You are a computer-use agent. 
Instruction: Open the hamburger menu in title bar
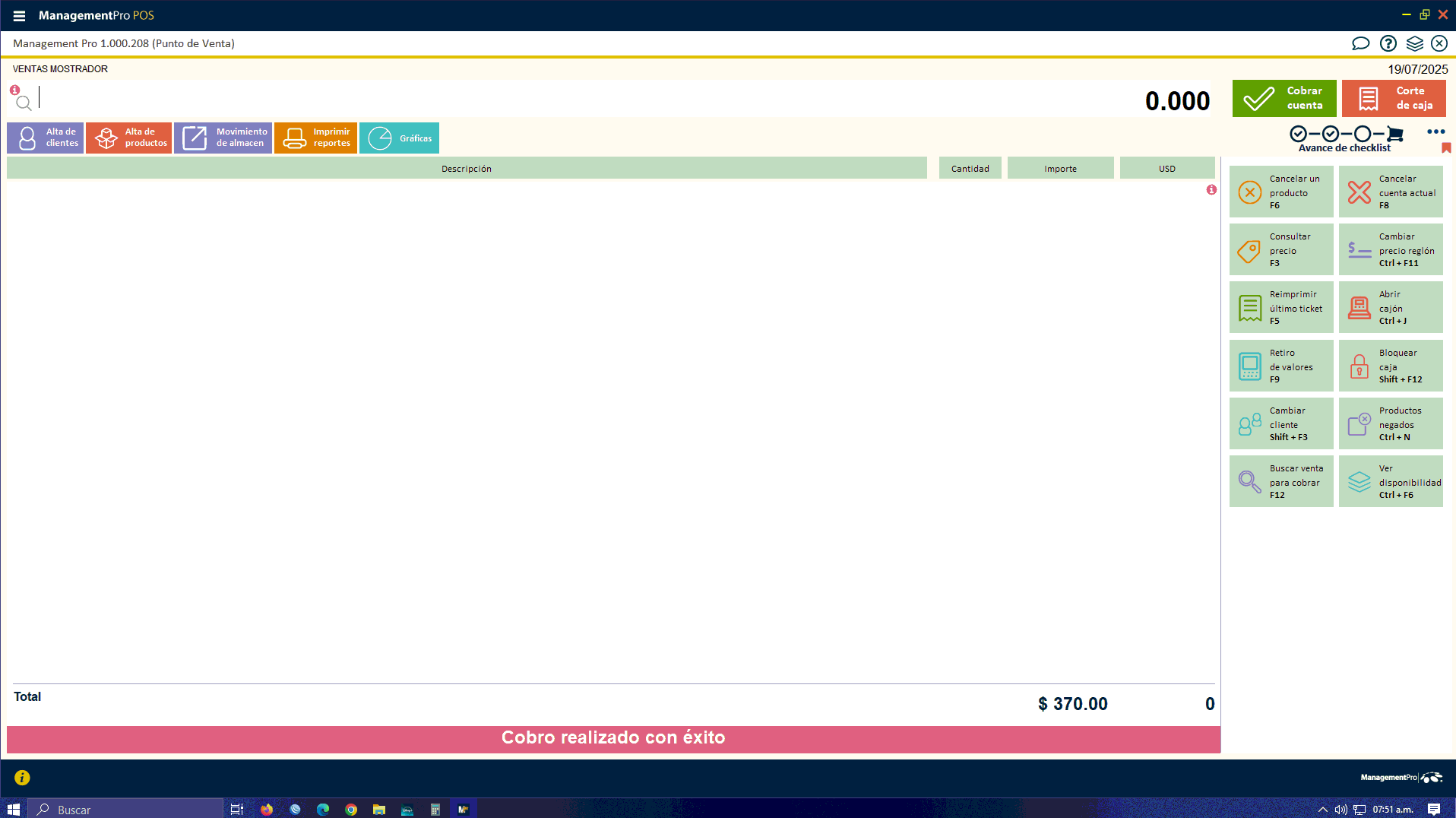point(19,15)
